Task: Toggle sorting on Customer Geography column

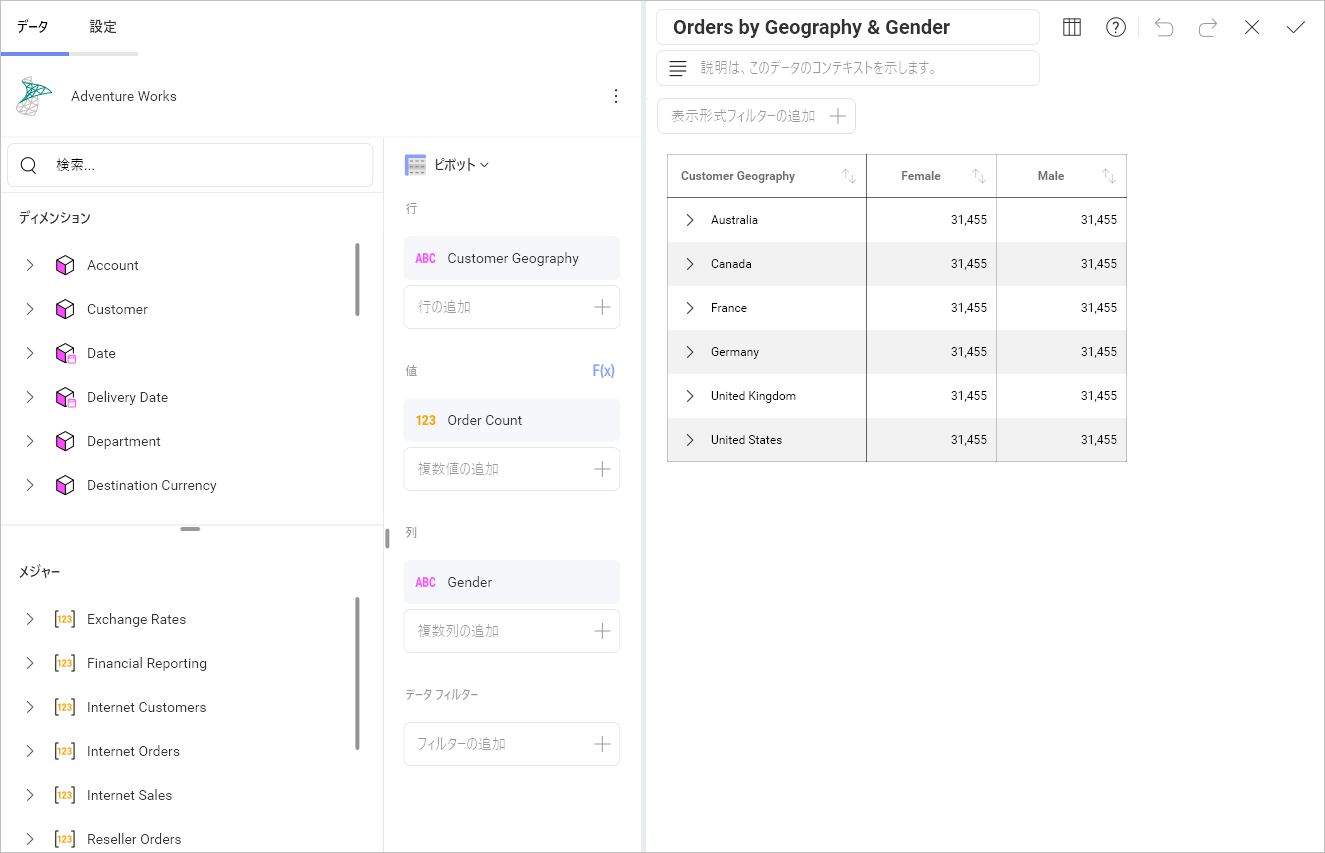Action: tap(849, 175)
